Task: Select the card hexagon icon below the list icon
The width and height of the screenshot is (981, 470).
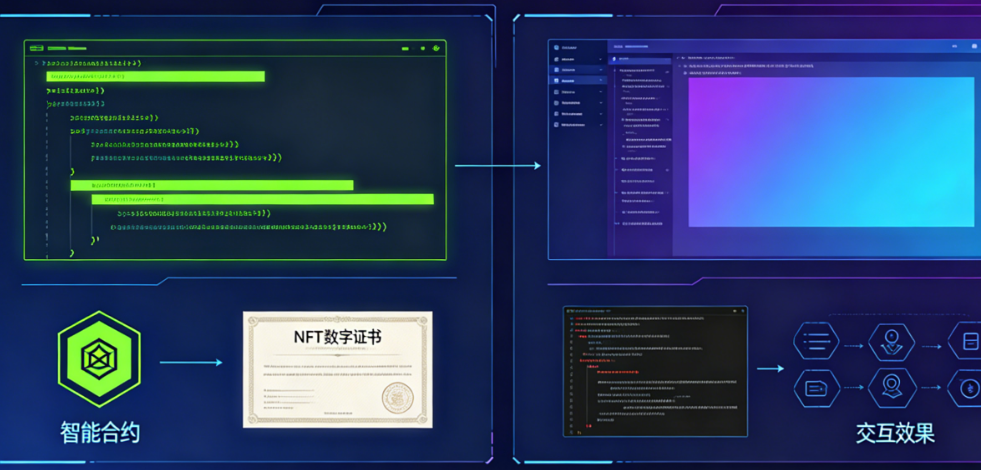Action: (x=816, y=388)
